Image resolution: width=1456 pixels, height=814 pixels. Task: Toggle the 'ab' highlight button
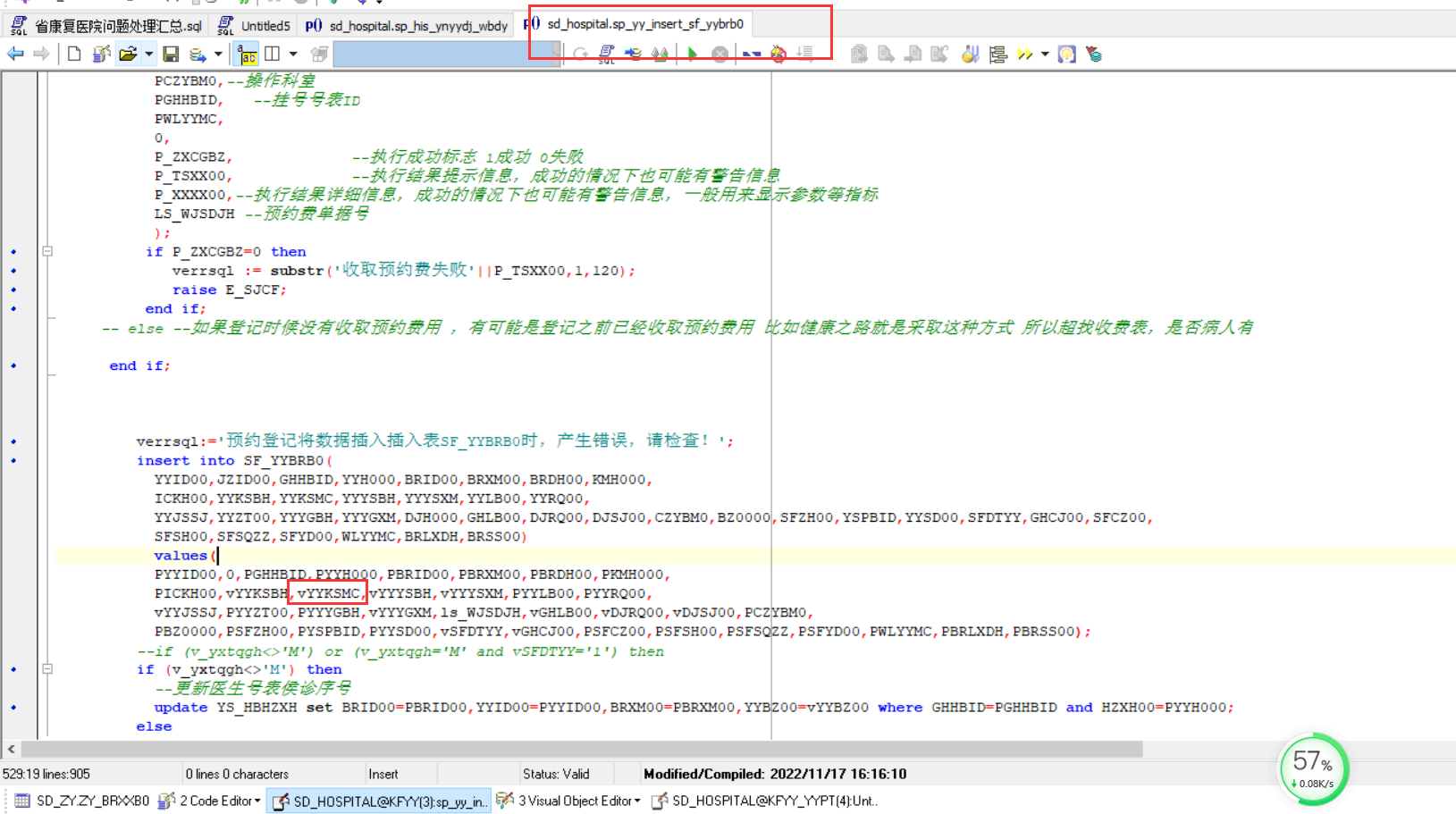[247, 55]
